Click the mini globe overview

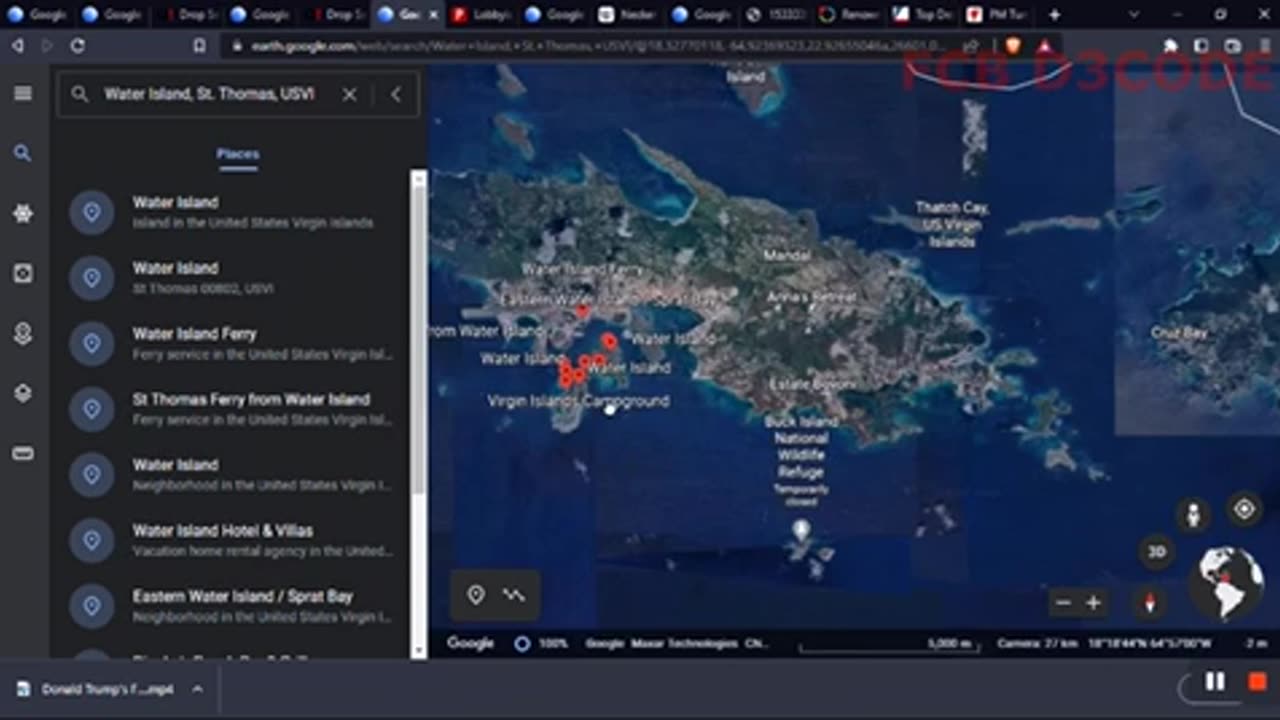(1228, 582)
